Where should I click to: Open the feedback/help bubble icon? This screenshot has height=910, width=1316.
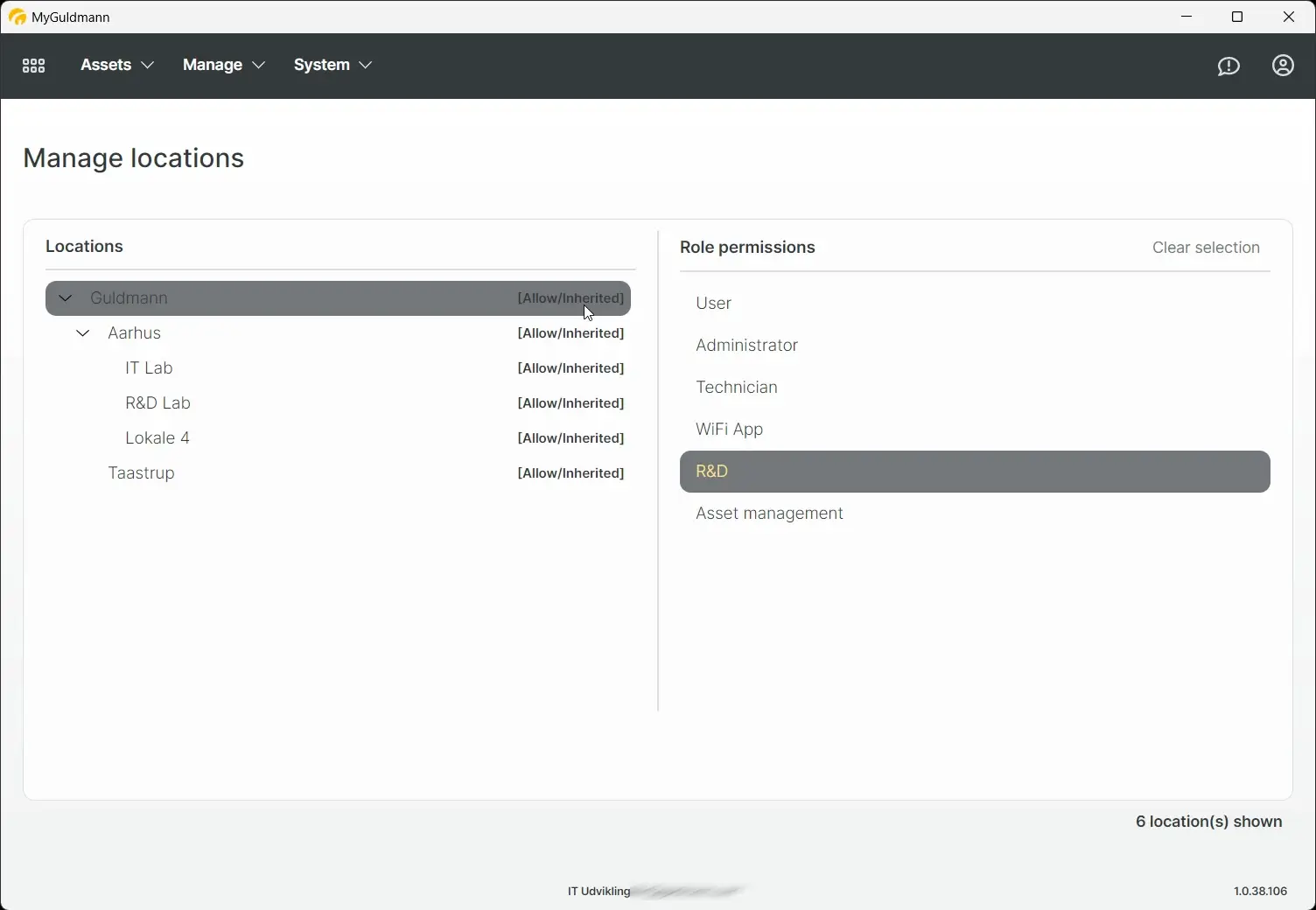1228,66
